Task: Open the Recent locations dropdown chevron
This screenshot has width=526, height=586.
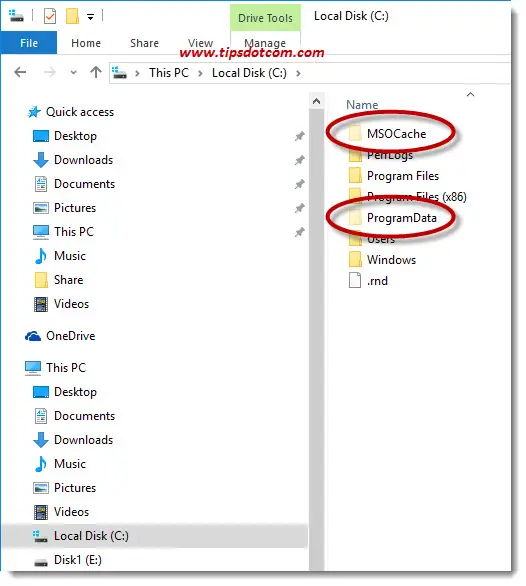Action: (73, 73)
